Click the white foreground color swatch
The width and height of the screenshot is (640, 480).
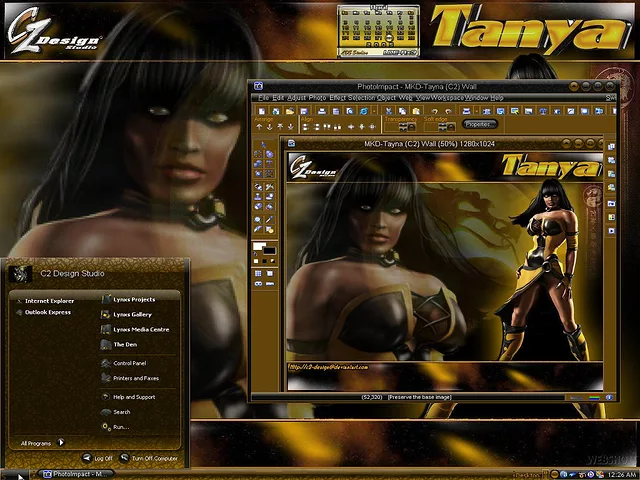pos(259,246)
